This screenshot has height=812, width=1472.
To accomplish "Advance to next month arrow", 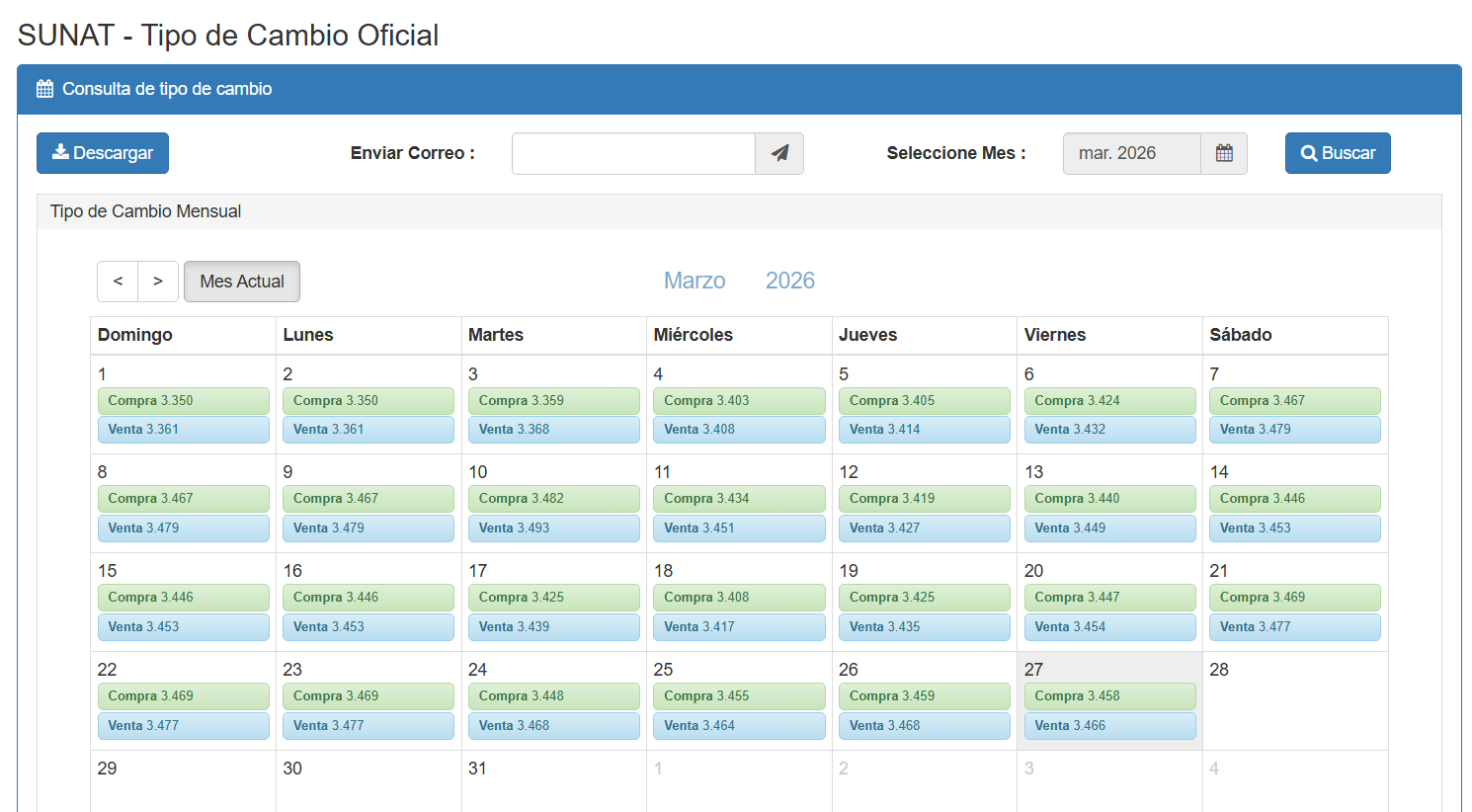I will click(x=158, y=282).
